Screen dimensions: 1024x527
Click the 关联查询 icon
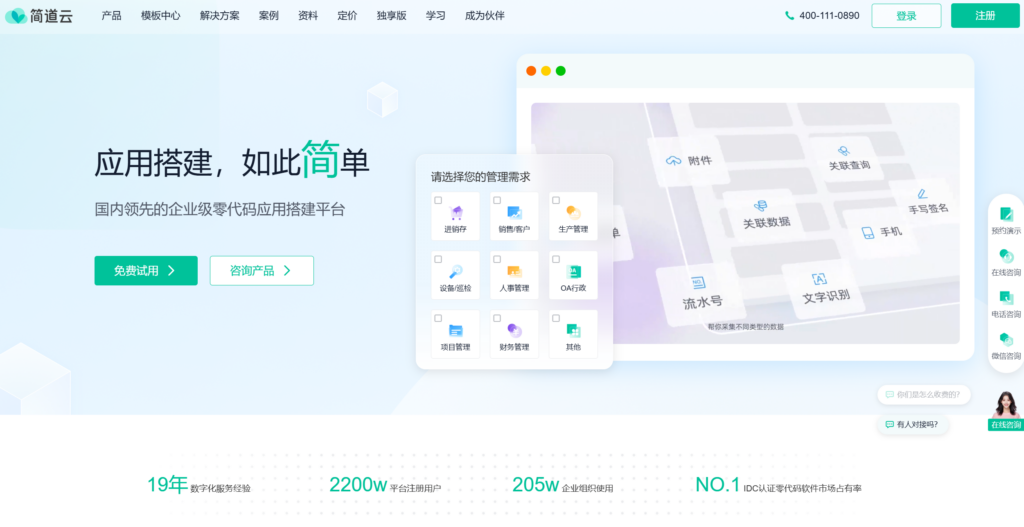pos(844,151)
